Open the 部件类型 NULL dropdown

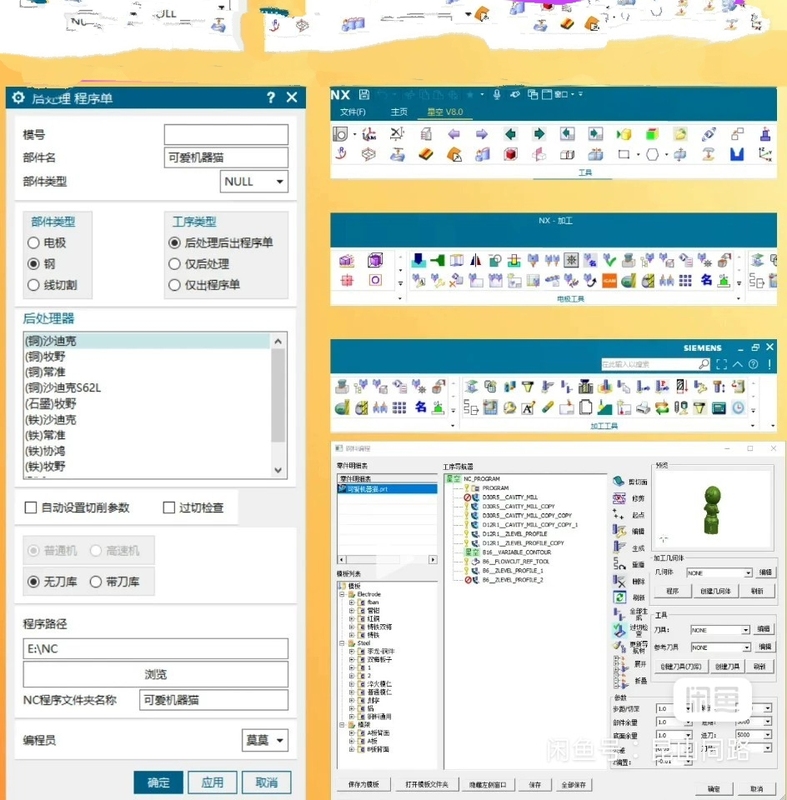point(254,182)
